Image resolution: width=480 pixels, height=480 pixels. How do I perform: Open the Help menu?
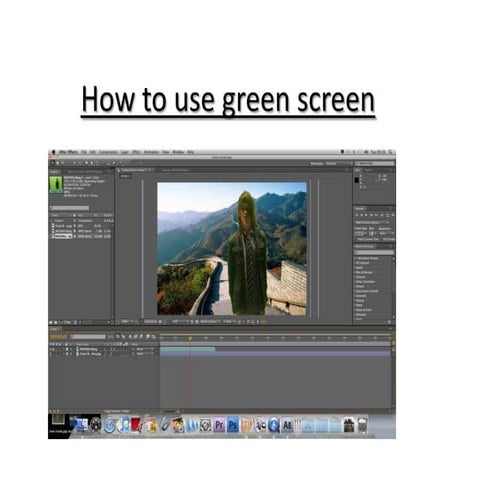190,152
